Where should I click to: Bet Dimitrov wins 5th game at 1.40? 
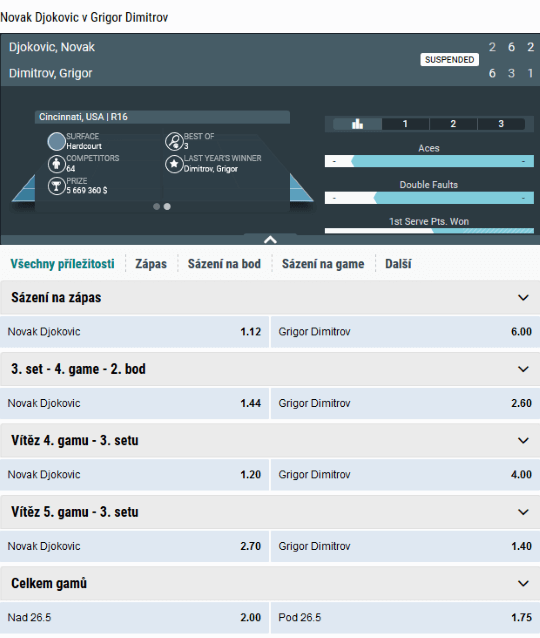click(405, 546)
